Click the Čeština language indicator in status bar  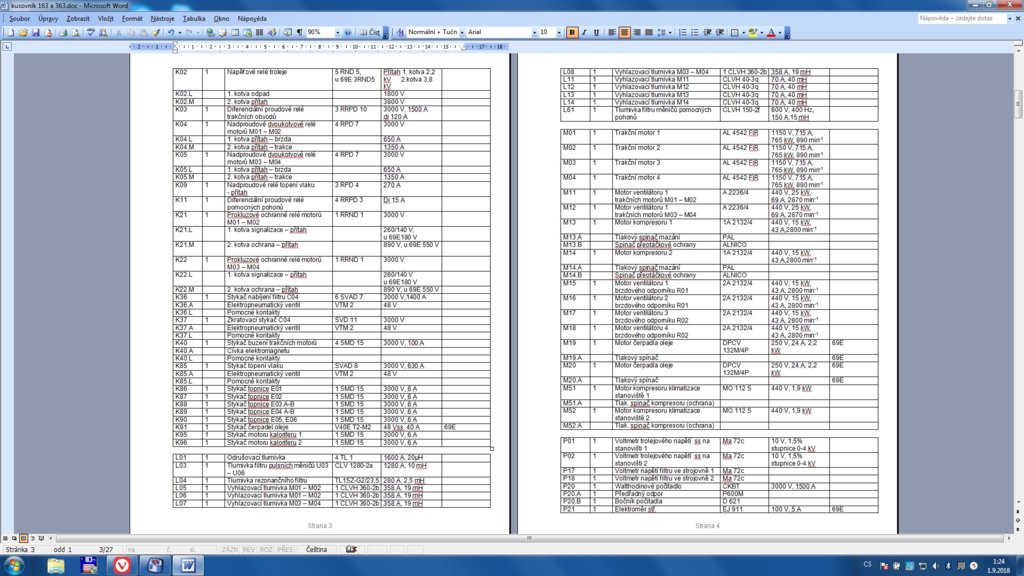tap(315, 549)
